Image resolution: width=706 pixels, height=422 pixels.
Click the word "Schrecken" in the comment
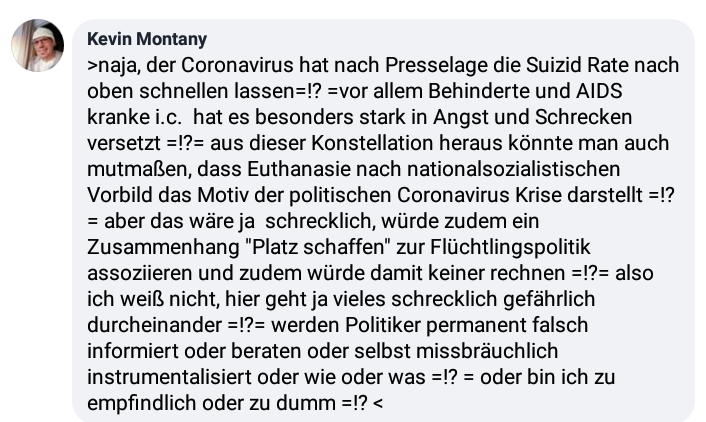[x=584, y=117]
